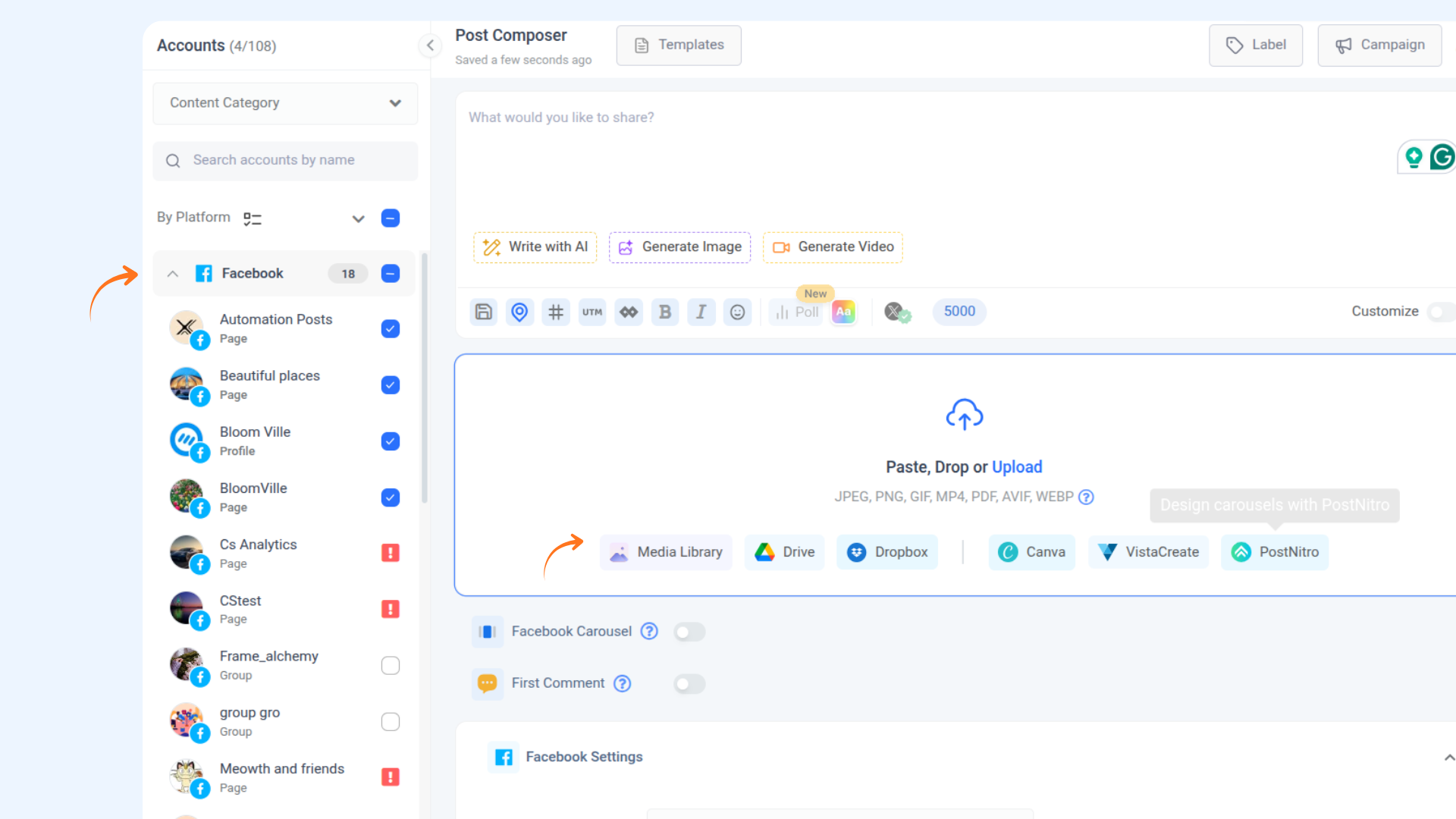Viewport: 1456px width, 819px height.
Task: Click the Generate Image button
Action: (679, 247)
